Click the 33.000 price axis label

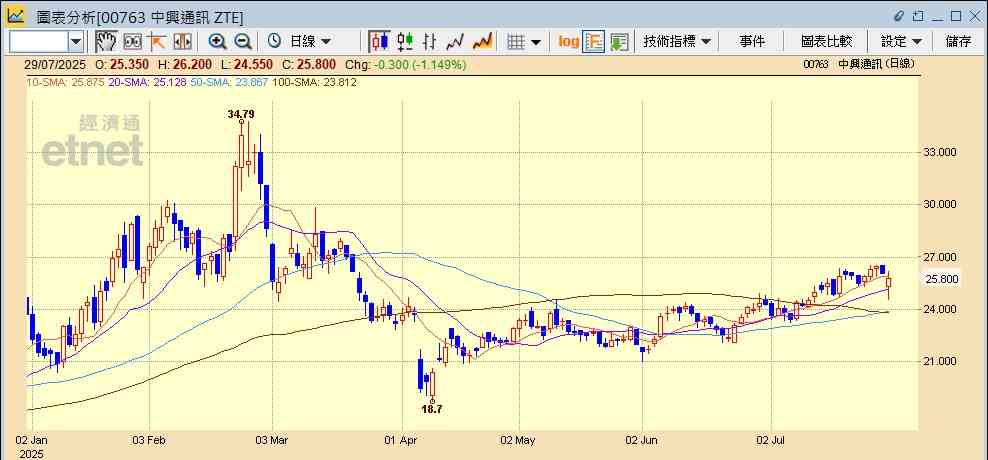[x=939, y=152]
